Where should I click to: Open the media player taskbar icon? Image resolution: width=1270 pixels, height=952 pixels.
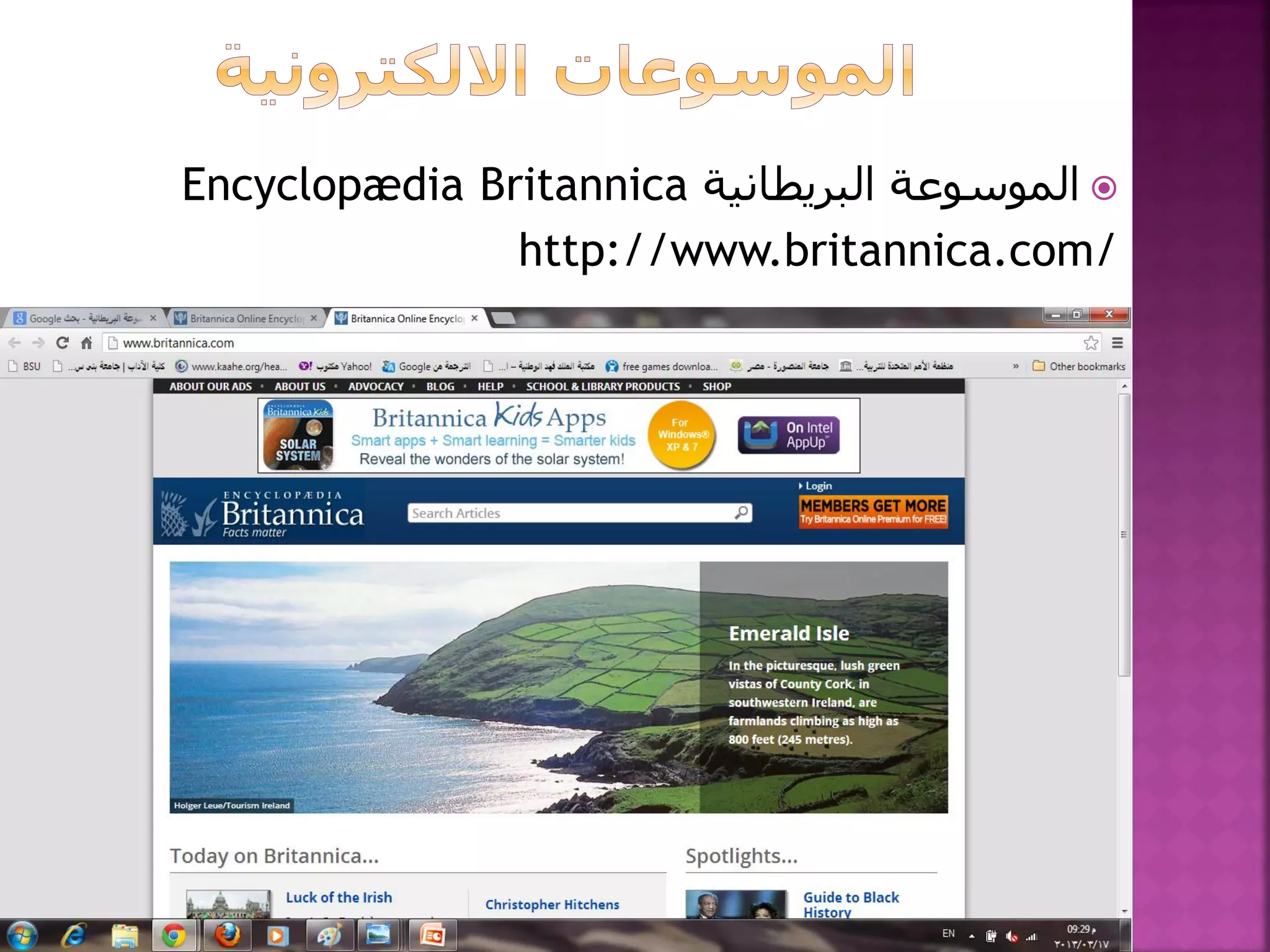(278, 935)
